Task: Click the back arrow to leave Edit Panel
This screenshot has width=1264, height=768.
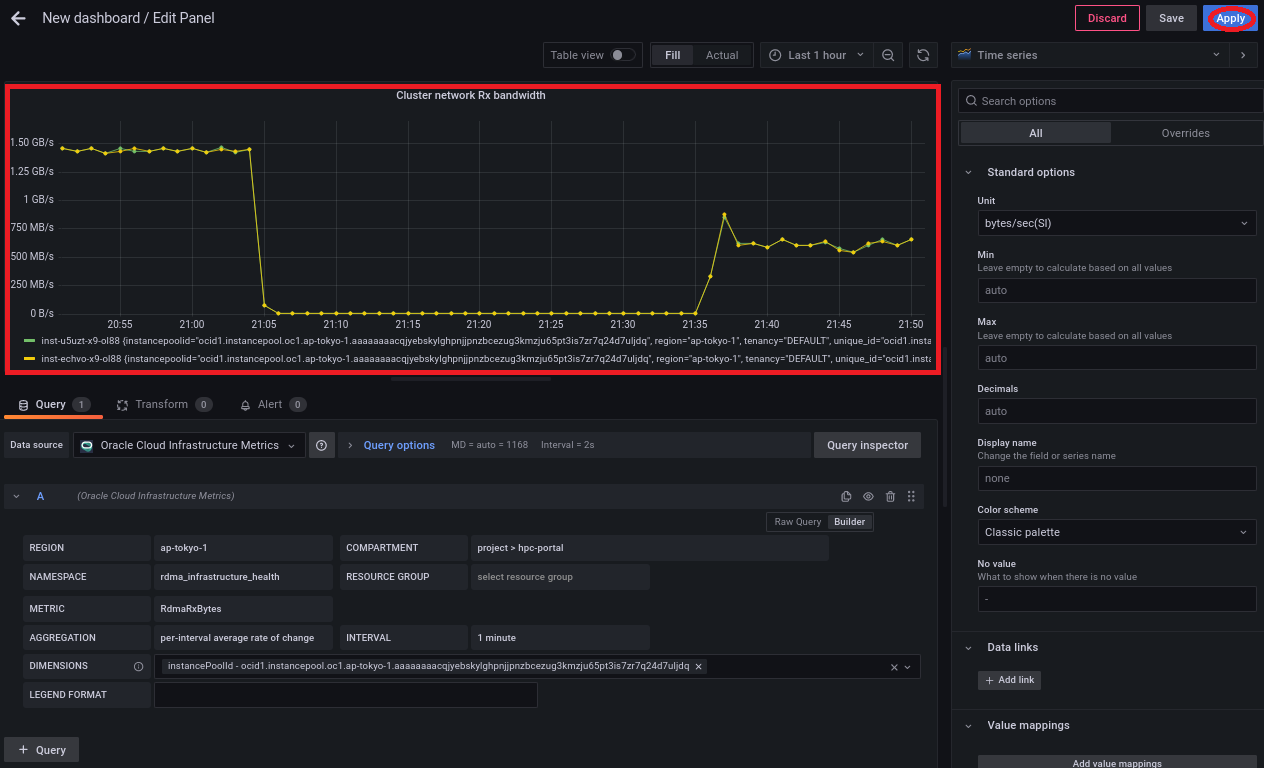Action: tap(18, 18)
